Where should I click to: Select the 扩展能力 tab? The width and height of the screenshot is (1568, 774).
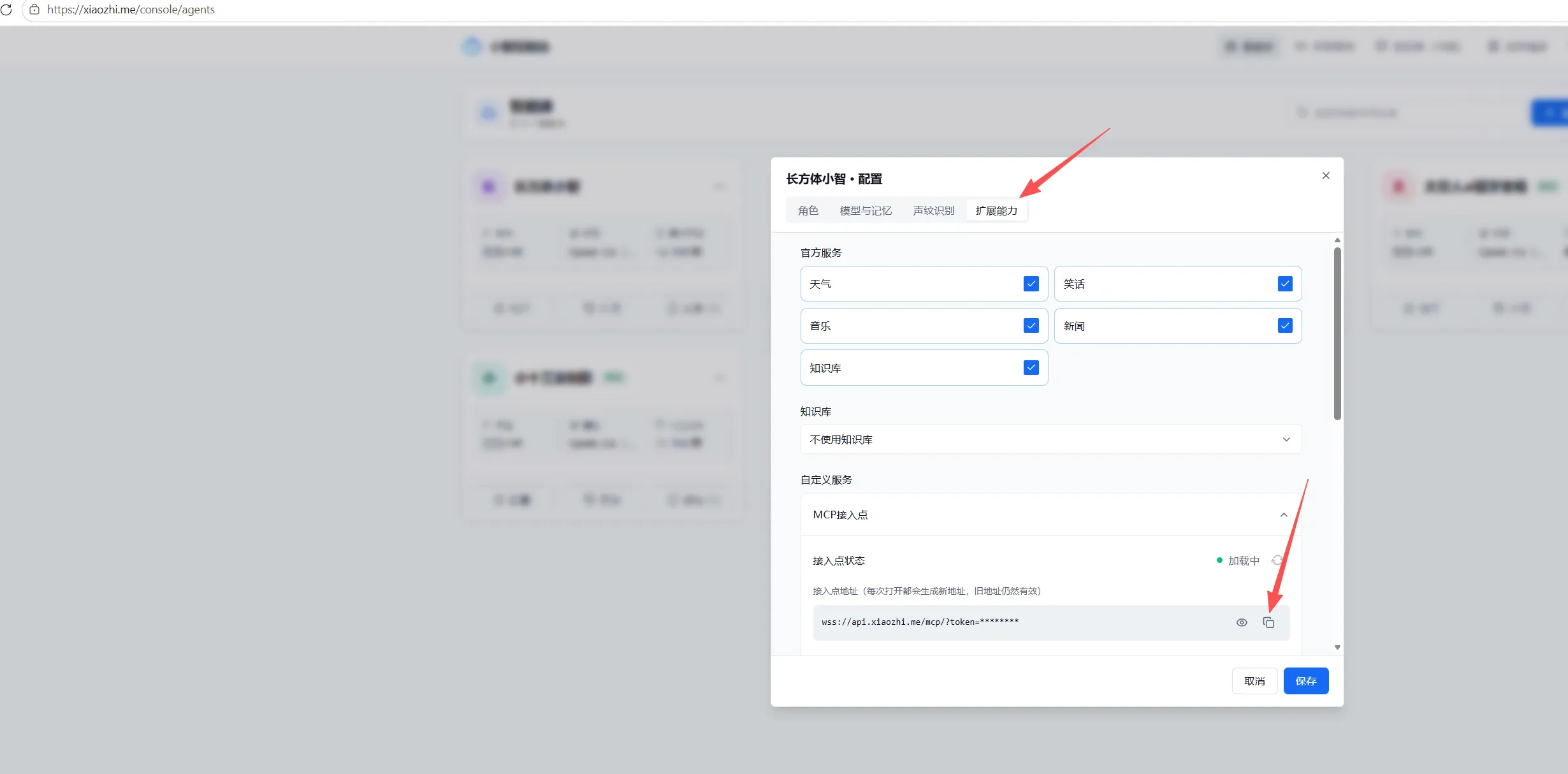tap(996, 210)
